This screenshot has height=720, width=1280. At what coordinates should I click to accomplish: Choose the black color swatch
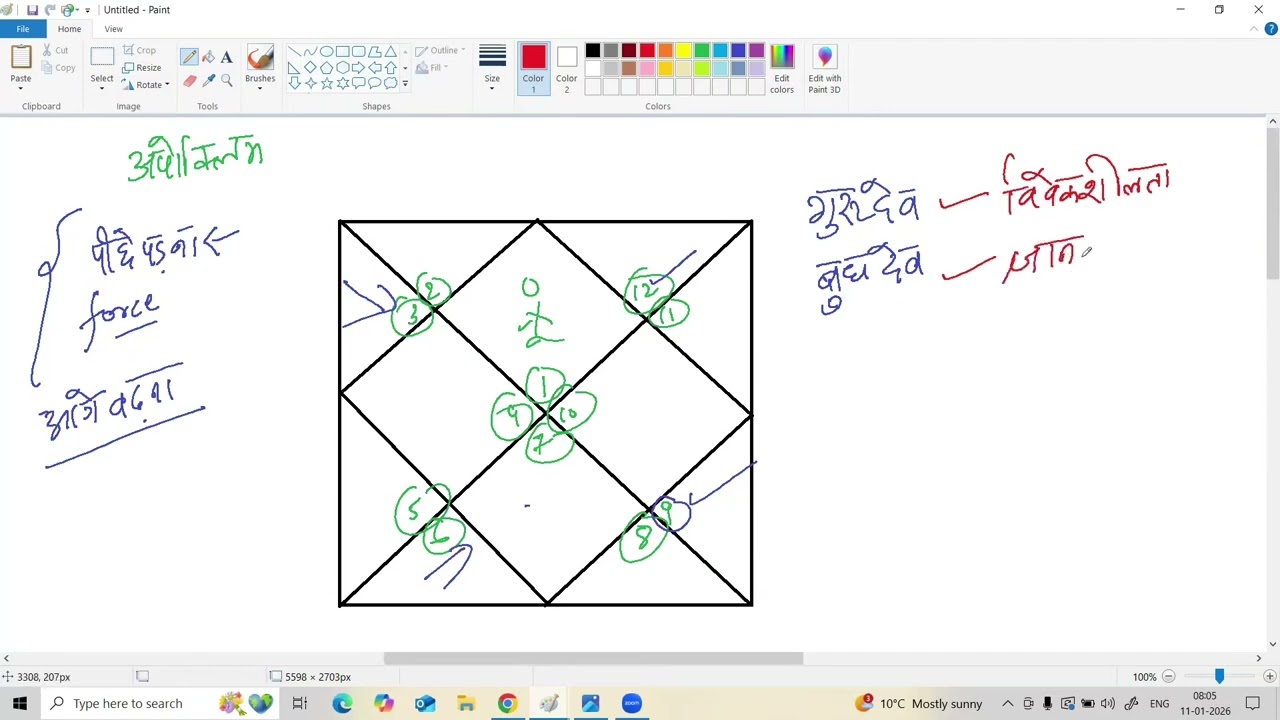[592, 51]
